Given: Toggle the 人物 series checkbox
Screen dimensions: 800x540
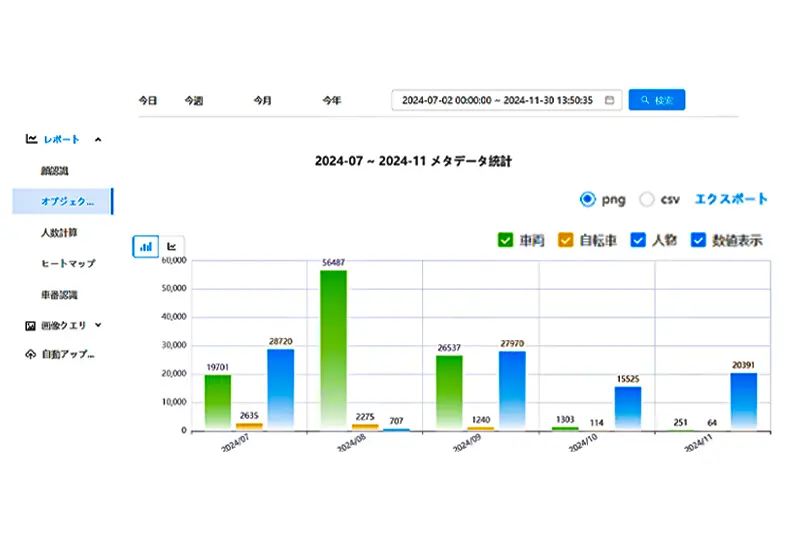Looking at the screenshot, I should pos(638,240).
